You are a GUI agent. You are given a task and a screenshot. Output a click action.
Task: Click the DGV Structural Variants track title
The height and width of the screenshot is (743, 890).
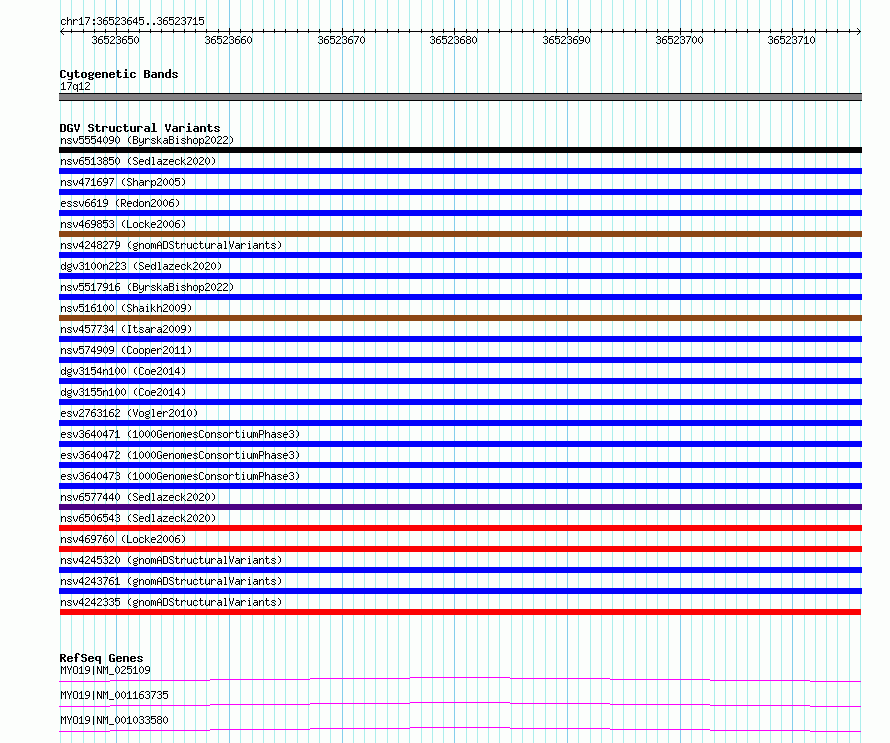140,128
